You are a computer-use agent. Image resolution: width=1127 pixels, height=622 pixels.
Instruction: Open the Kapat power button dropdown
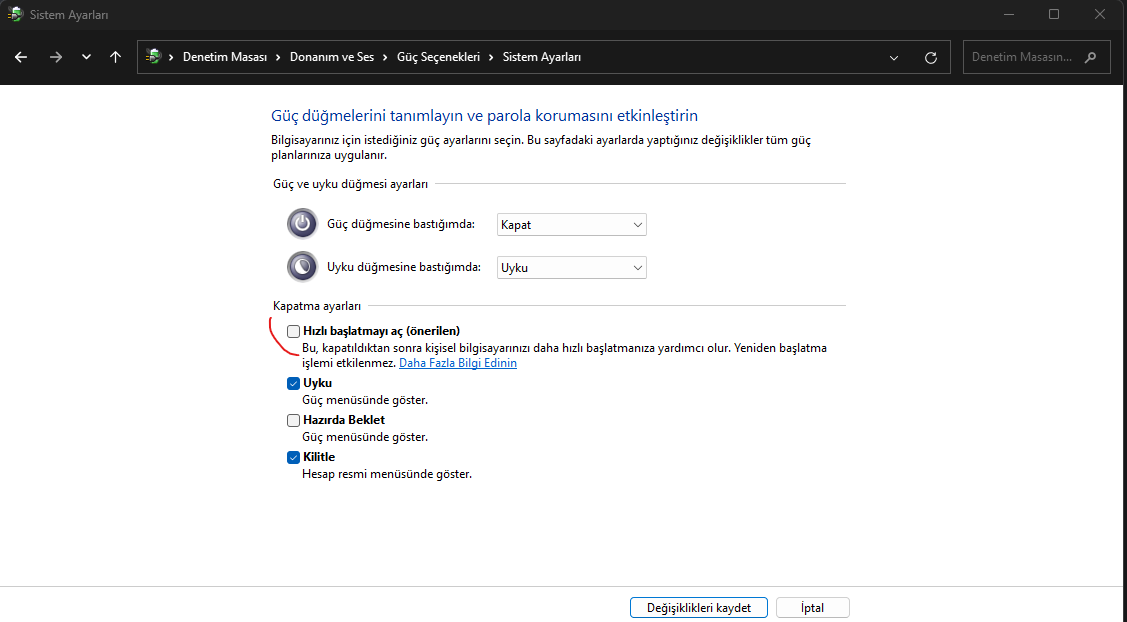(x=571, y=224)
